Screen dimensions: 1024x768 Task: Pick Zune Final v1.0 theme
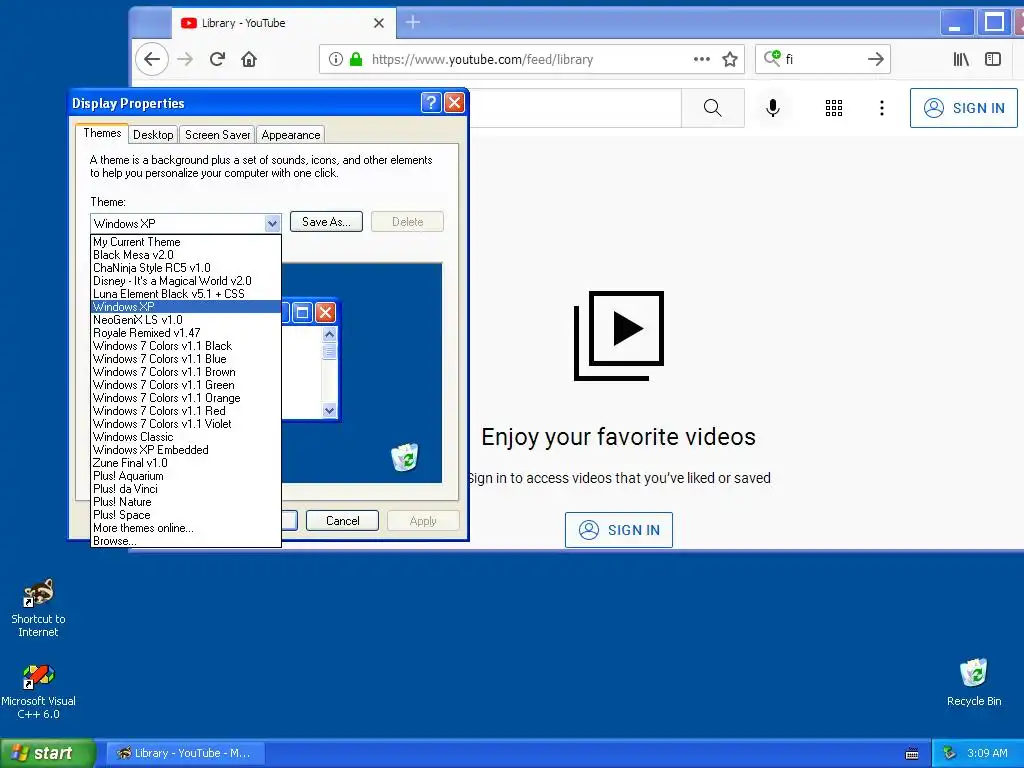click(185, 463)
